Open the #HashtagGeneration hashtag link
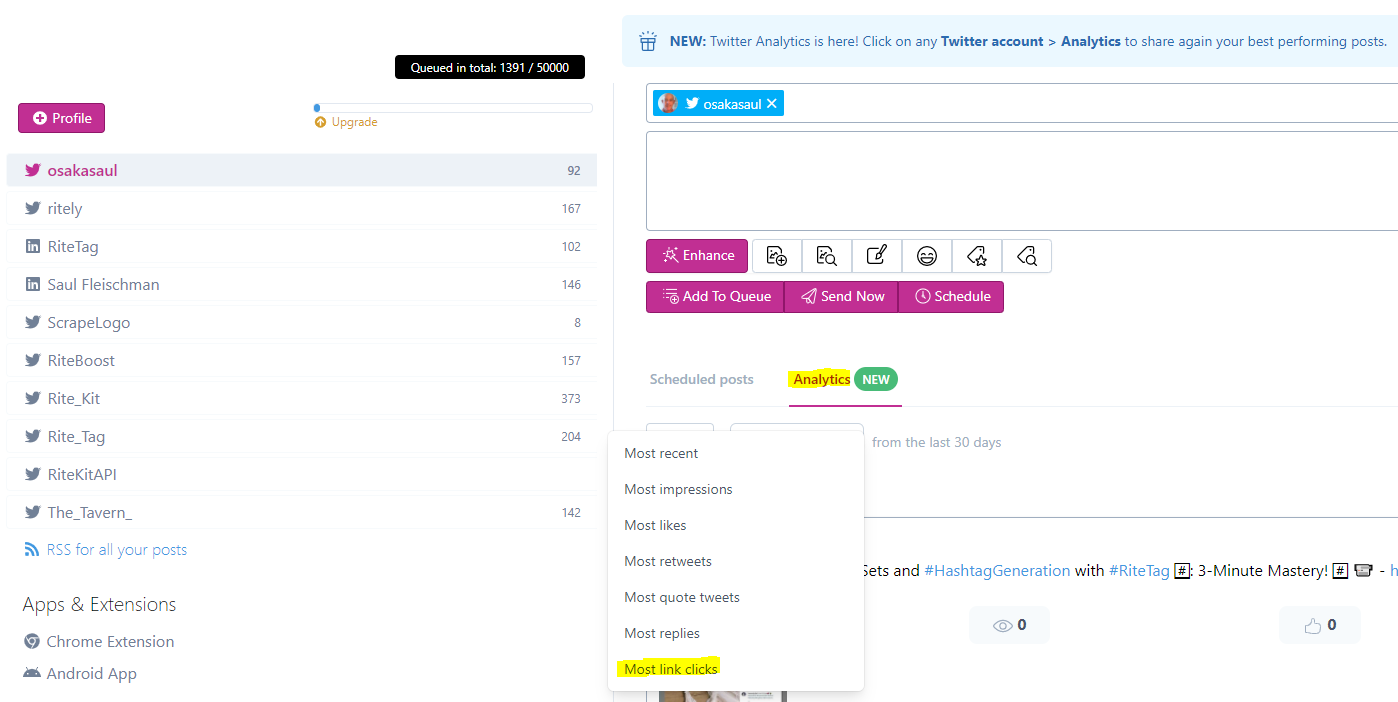This screenshot has width=1398, height=702. (997, 571)
